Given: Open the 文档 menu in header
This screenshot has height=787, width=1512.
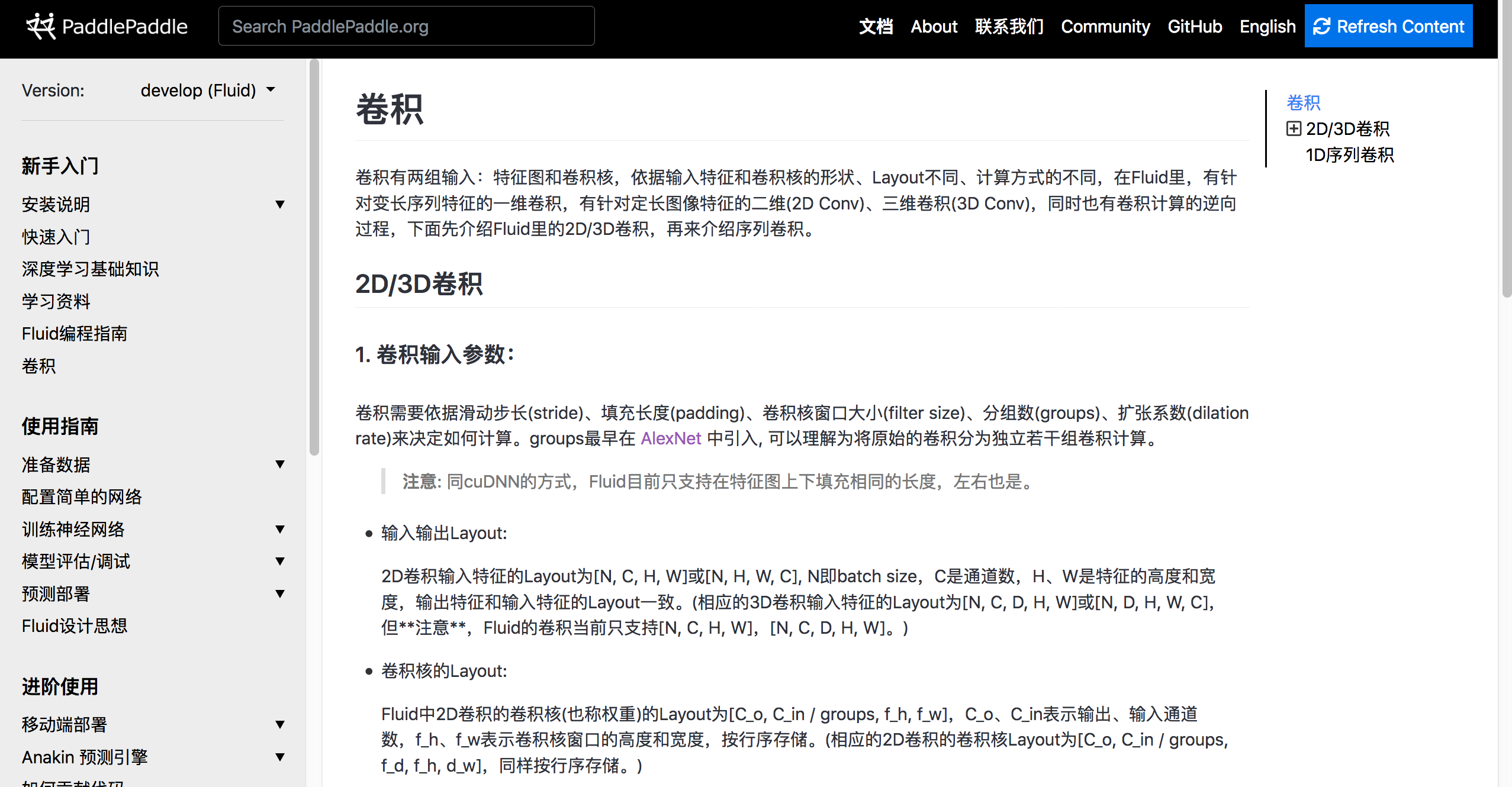Looking at the screenshot, I should (x=876, y=27).
